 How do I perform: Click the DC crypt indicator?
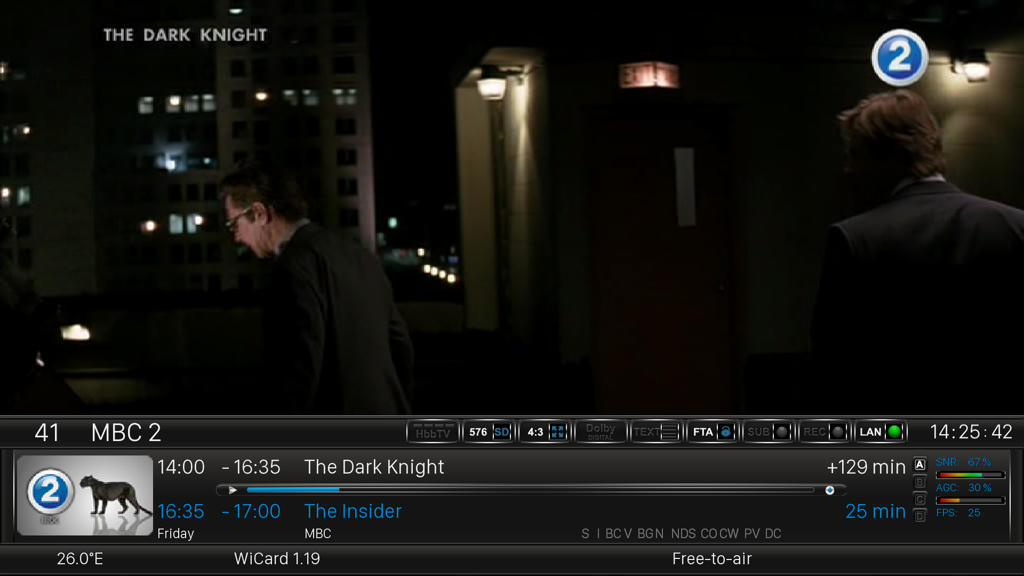773,534
